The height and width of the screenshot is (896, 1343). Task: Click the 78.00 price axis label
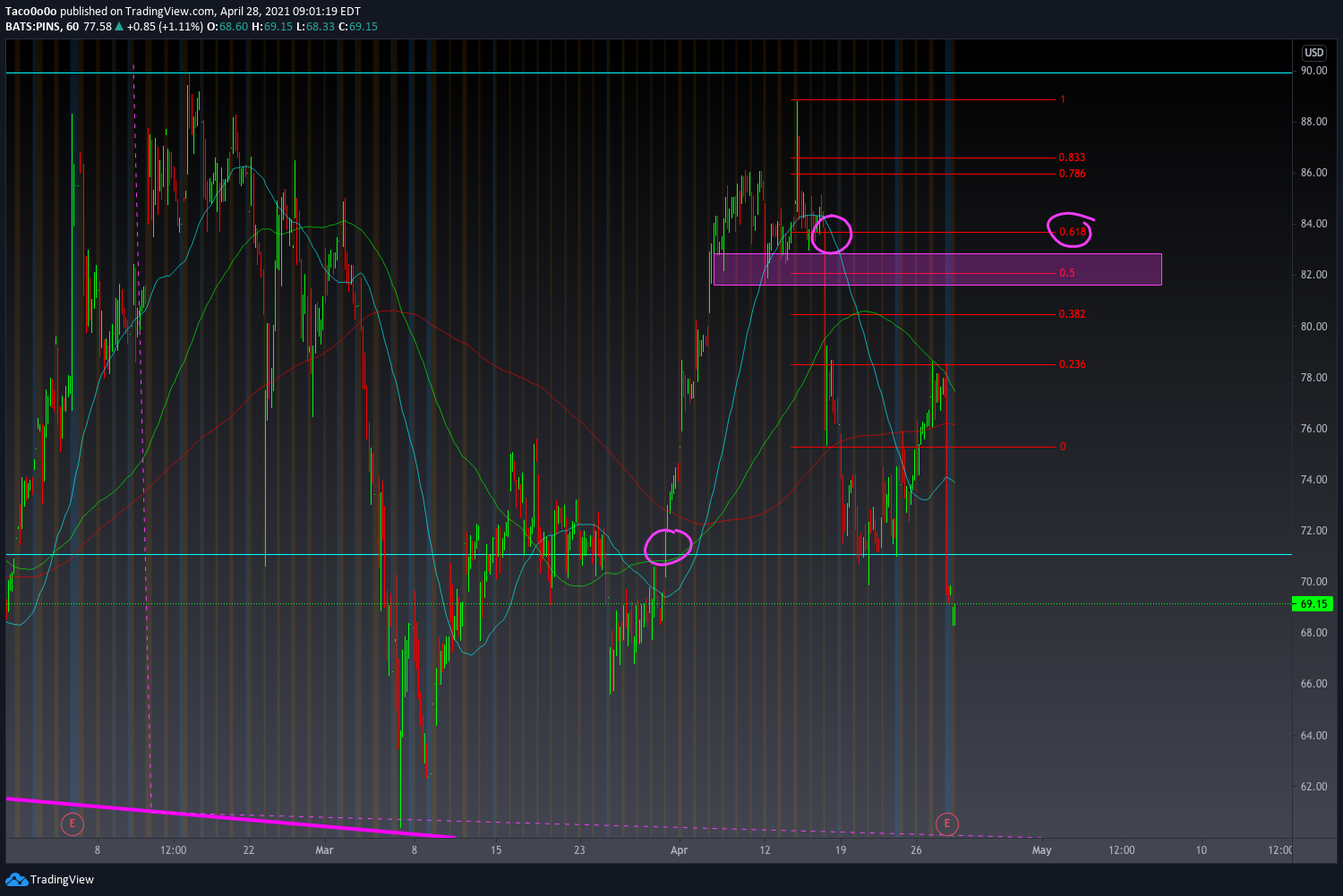click(x=1313, y=378)
